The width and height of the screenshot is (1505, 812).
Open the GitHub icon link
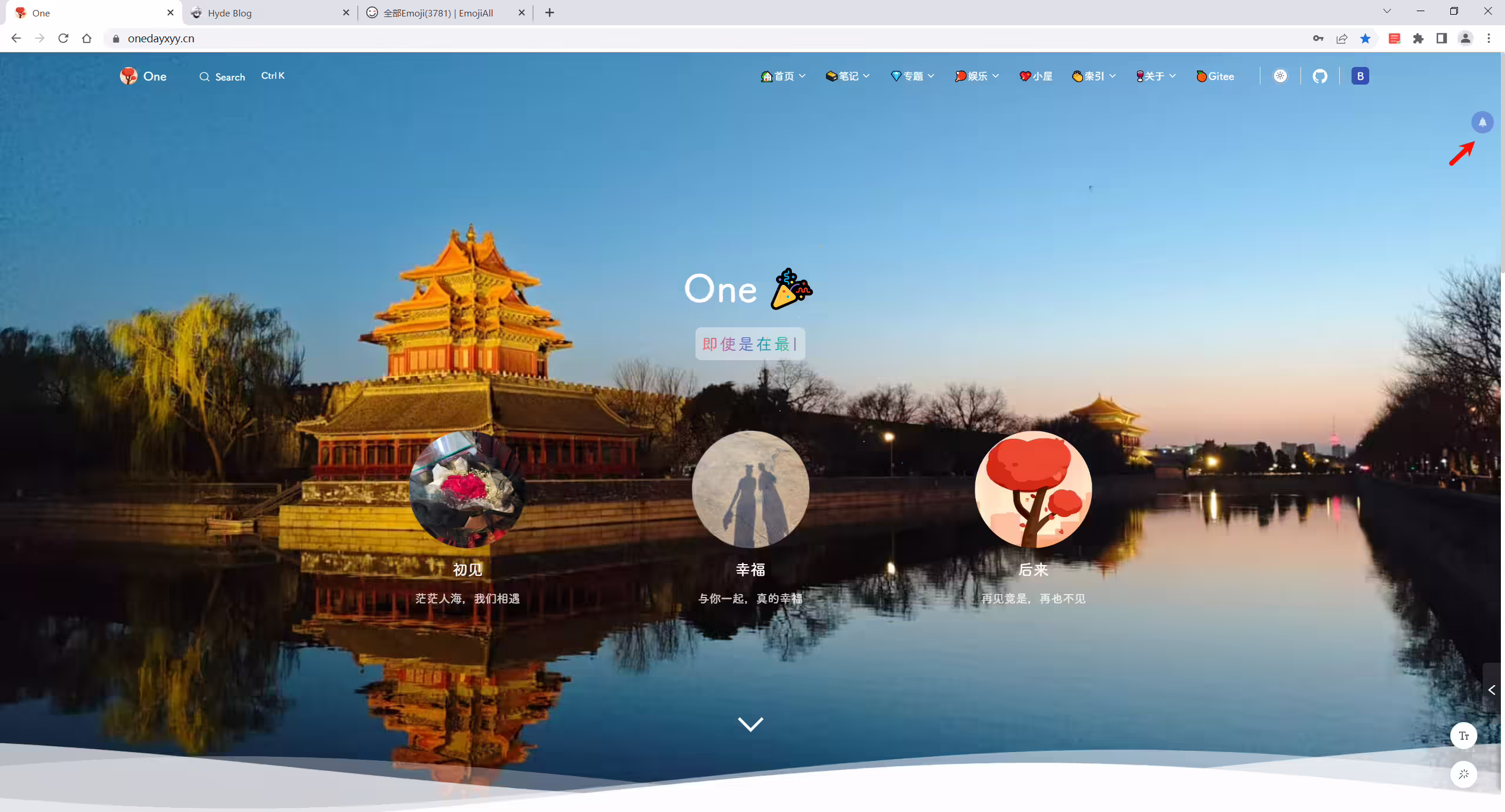point(1320,76)
